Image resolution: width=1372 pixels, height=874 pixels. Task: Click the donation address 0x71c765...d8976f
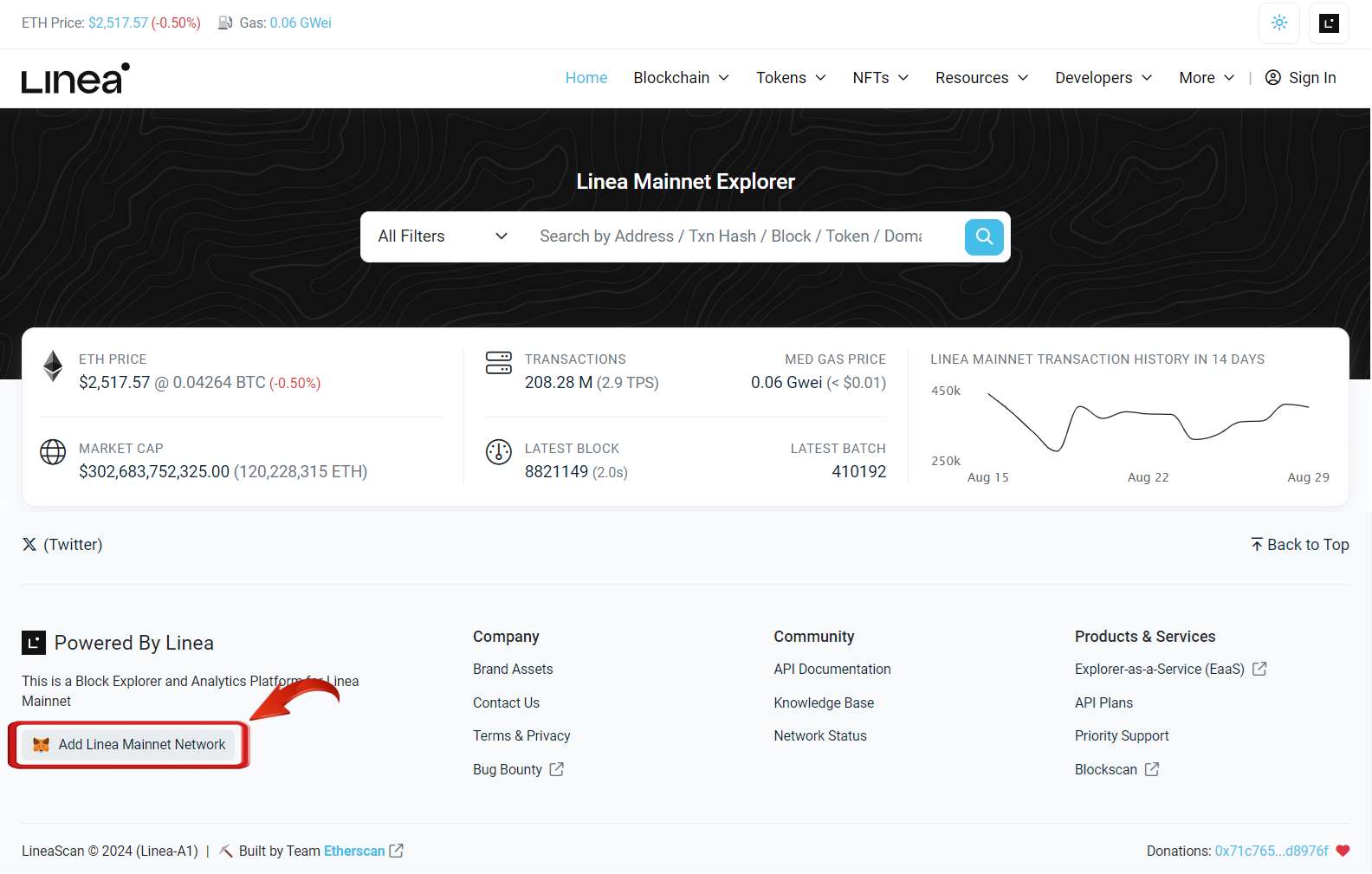1272,851
